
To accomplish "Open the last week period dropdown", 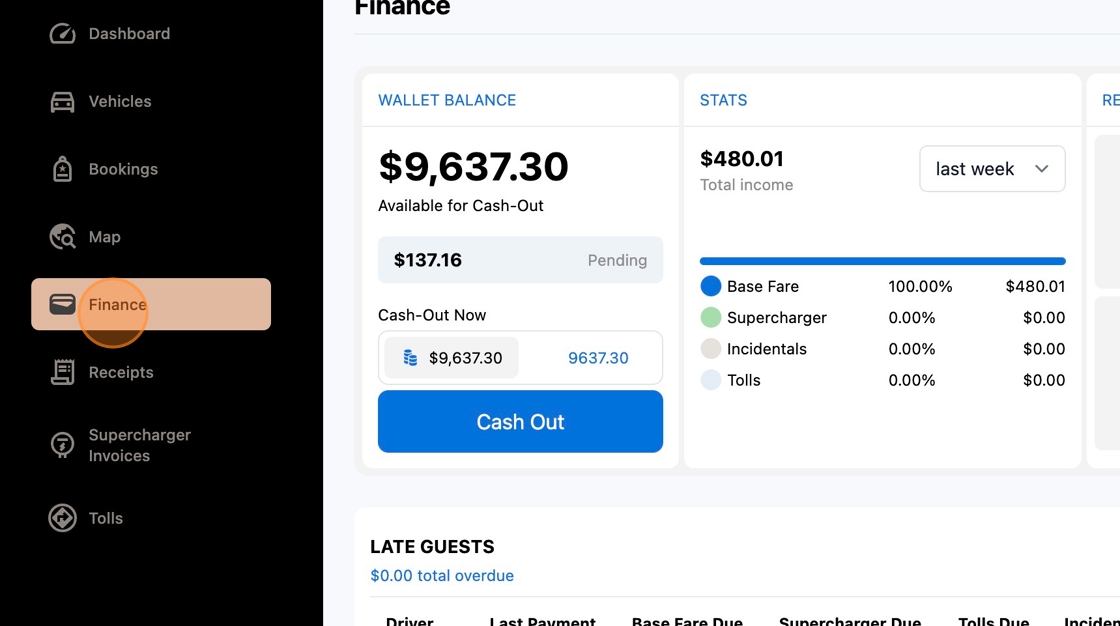I will pyautogui.click(x=992, y=169).
